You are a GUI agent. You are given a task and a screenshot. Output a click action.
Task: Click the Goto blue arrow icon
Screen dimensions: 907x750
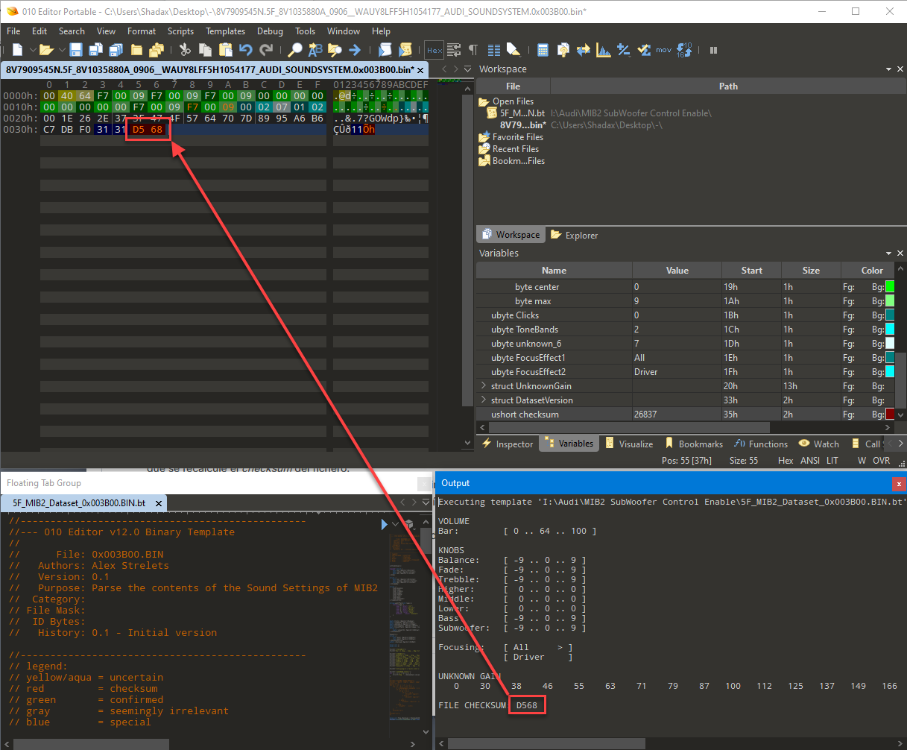[x=355, y=50]
